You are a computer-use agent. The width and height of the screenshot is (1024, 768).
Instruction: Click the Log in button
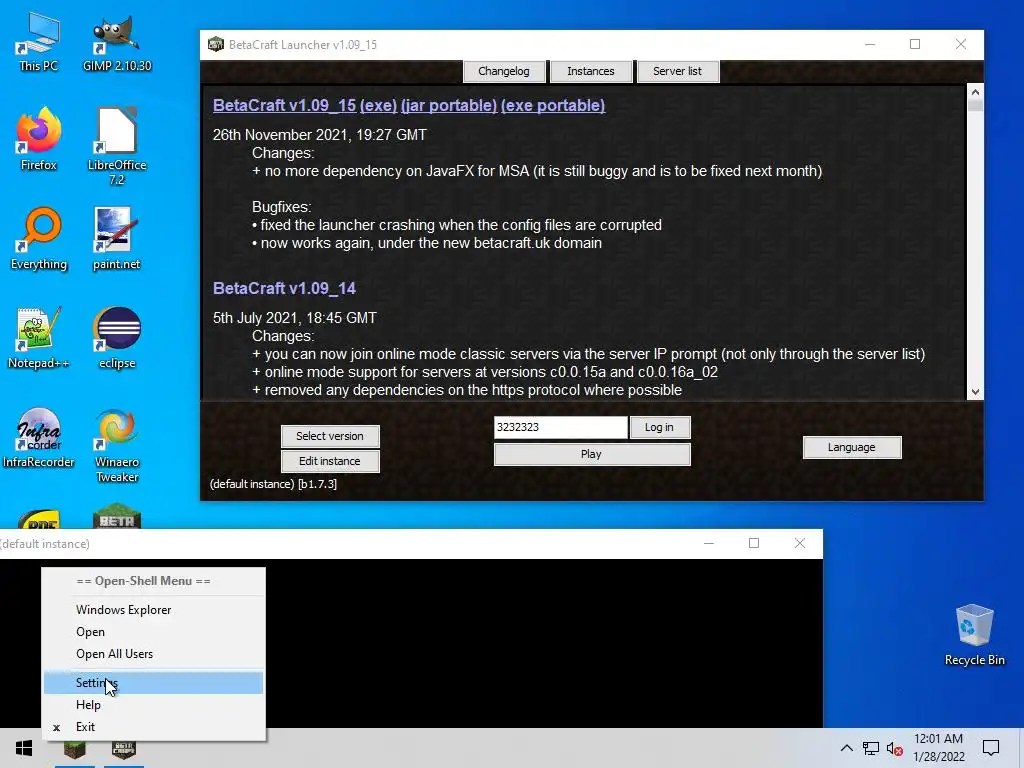pyautogui.click(x=660, y=427)
